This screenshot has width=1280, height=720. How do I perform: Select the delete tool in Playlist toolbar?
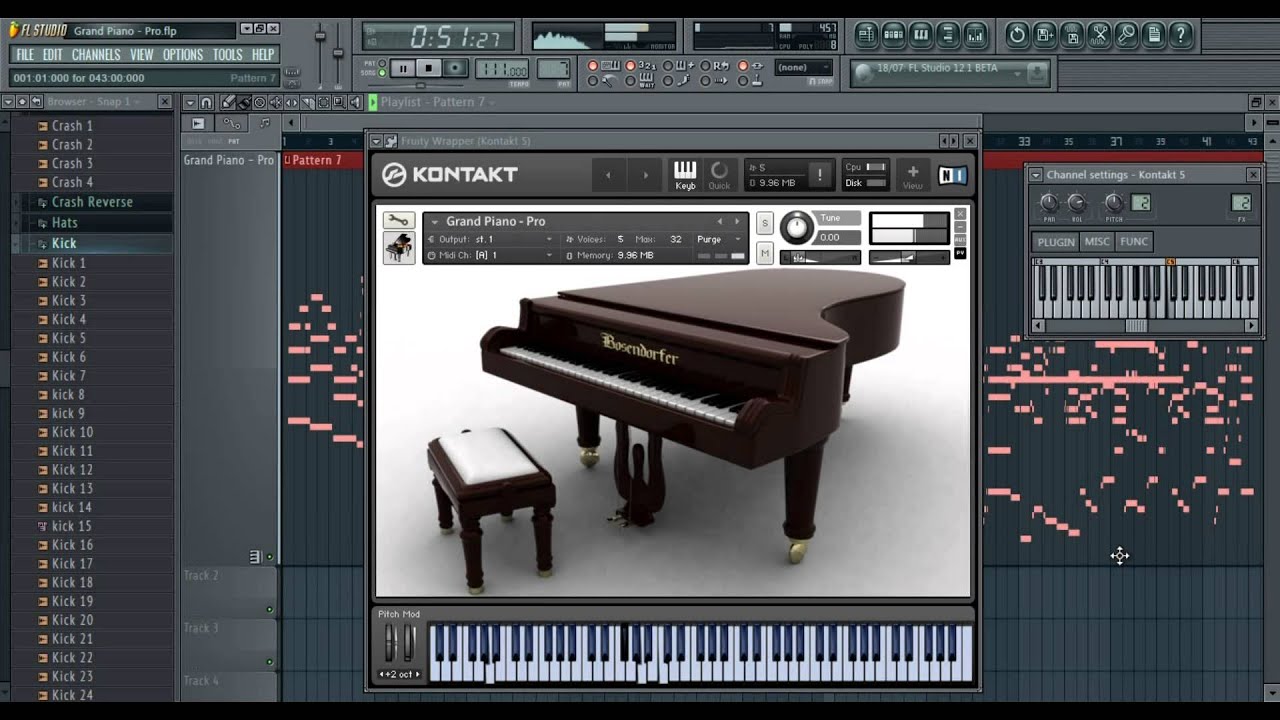point(260,102)
